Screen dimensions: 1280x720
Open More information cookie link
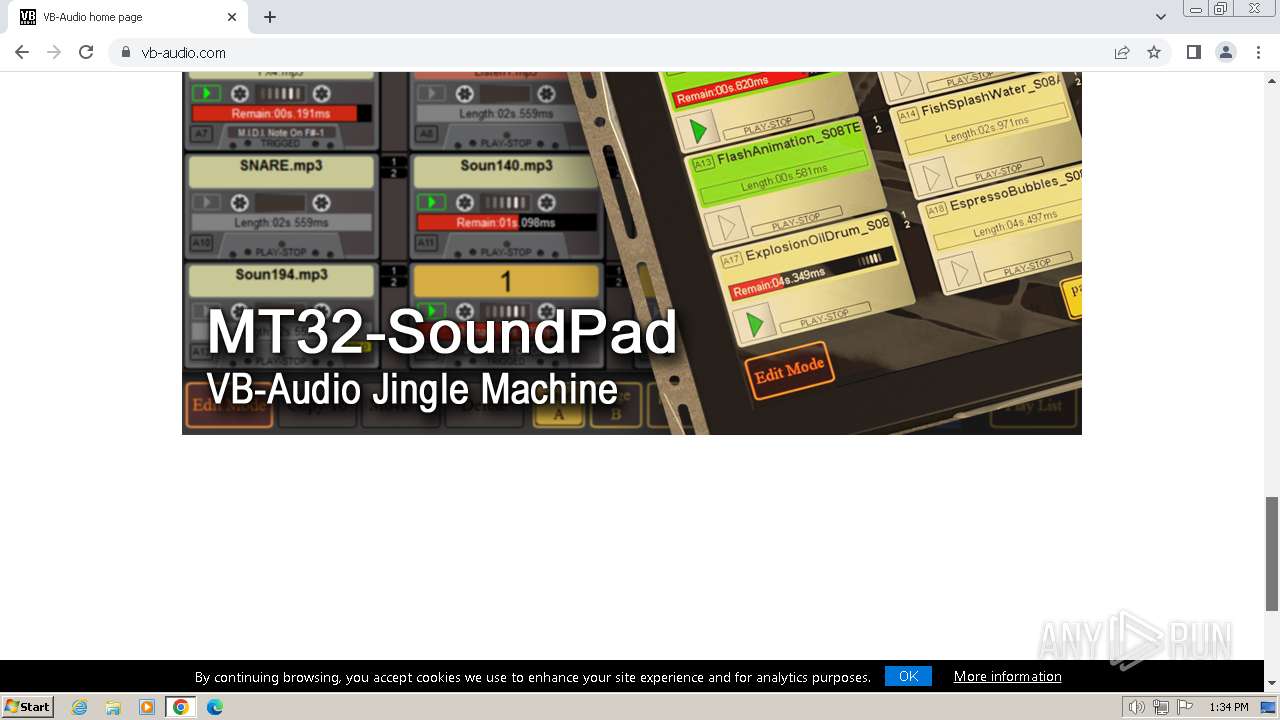(1007, 676)
